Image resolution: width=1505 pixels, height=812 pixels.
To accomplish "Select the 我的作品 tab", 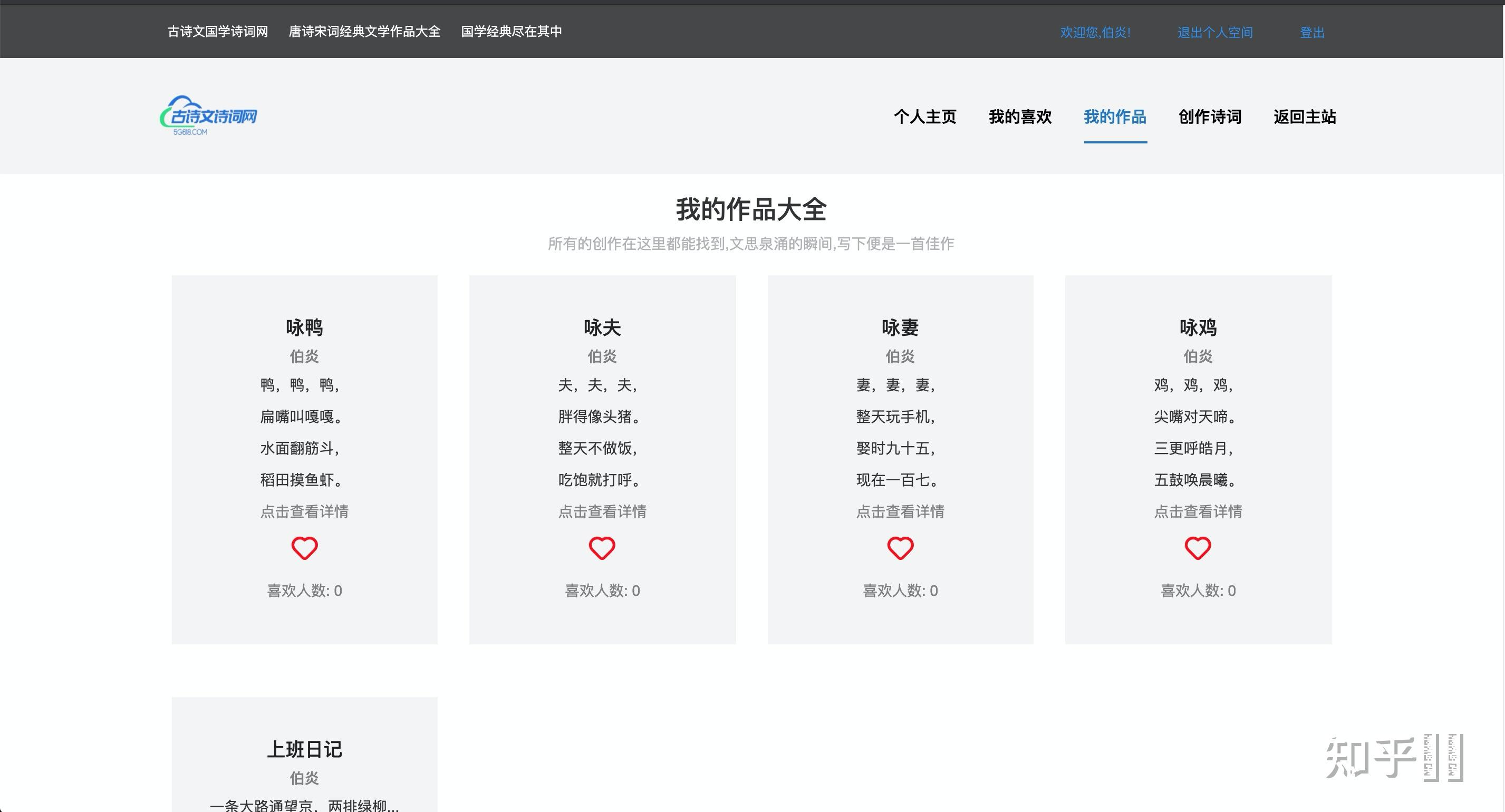I will pyautogui.click(x=1115, y=117).
